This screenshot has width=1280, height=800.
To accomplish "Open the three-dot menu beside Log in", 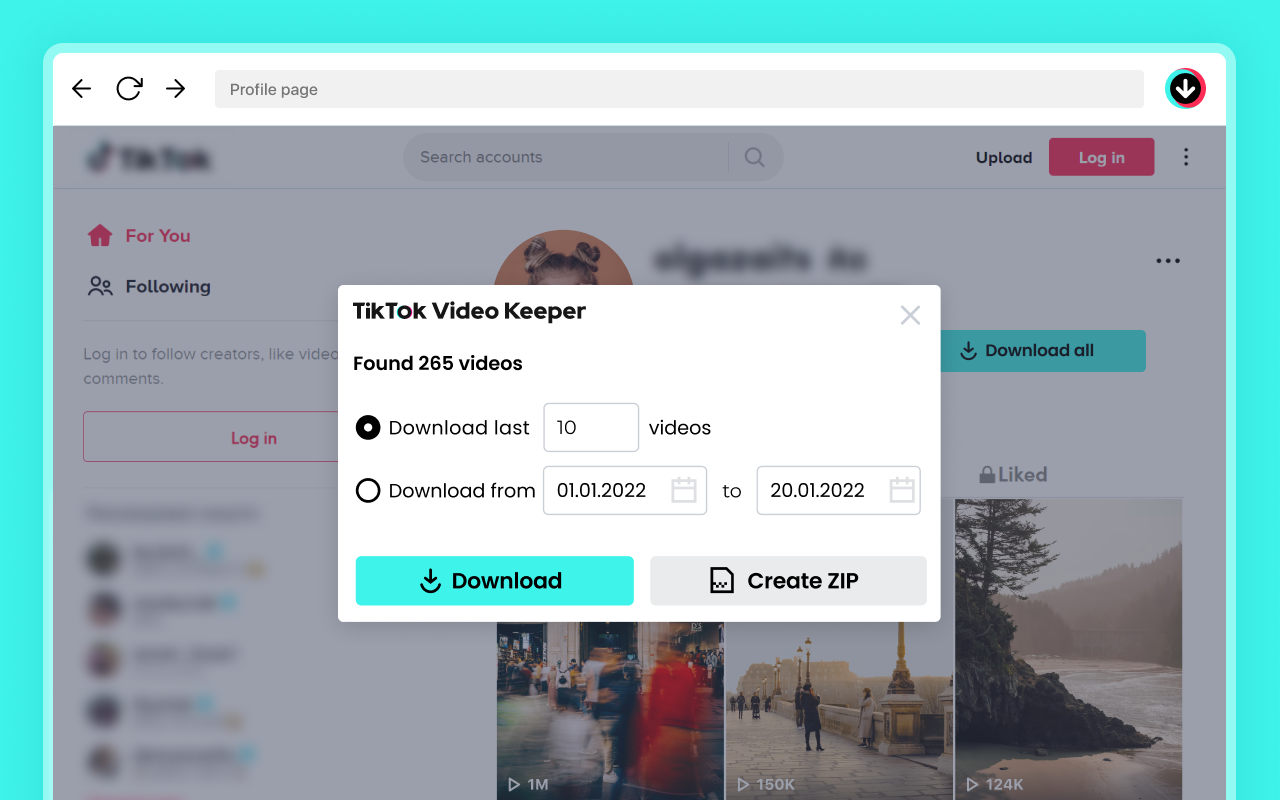I will [1186, 157].
